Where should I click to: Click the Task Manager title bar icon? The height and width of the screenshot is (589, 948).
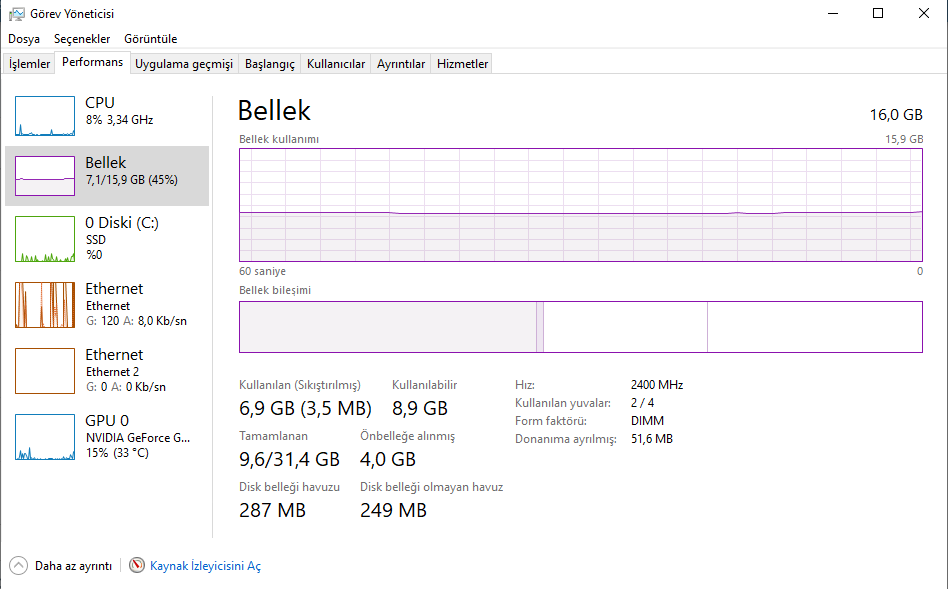17,14
